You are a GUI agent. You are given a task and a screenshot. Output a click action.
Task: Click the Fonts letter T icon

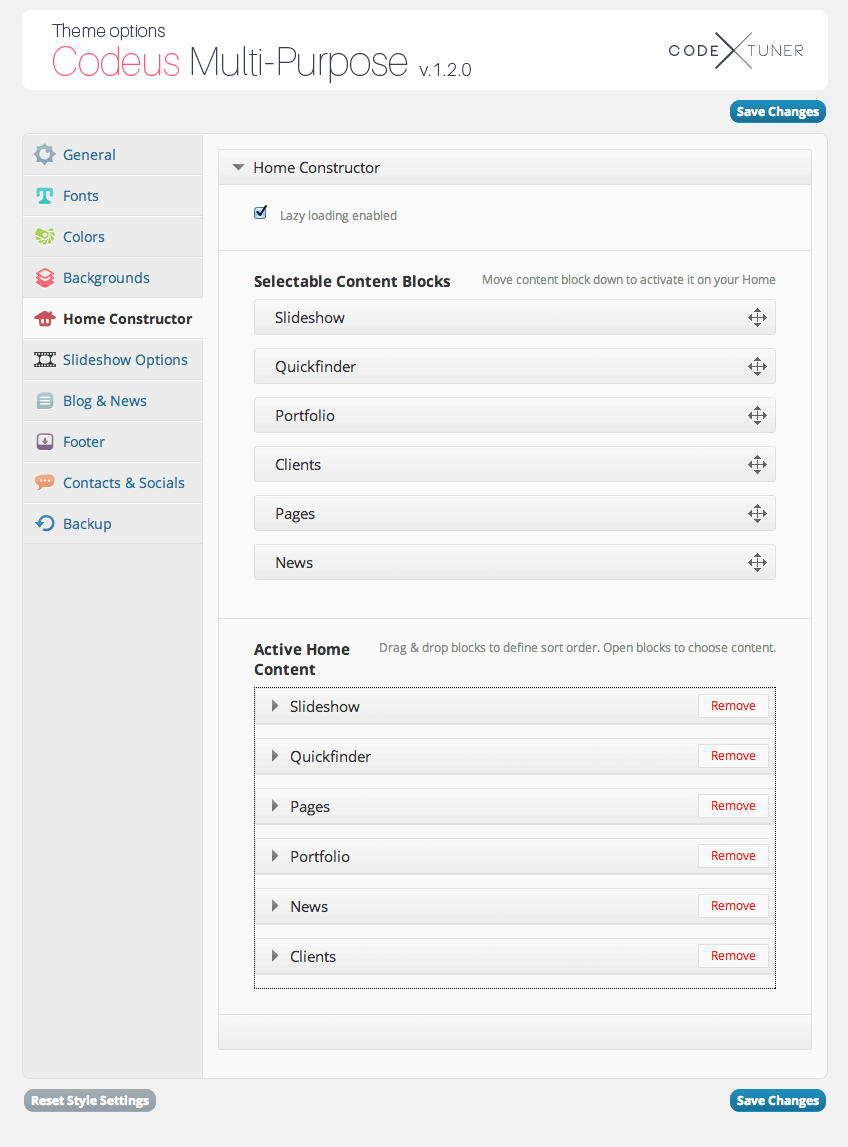point(45,195)
